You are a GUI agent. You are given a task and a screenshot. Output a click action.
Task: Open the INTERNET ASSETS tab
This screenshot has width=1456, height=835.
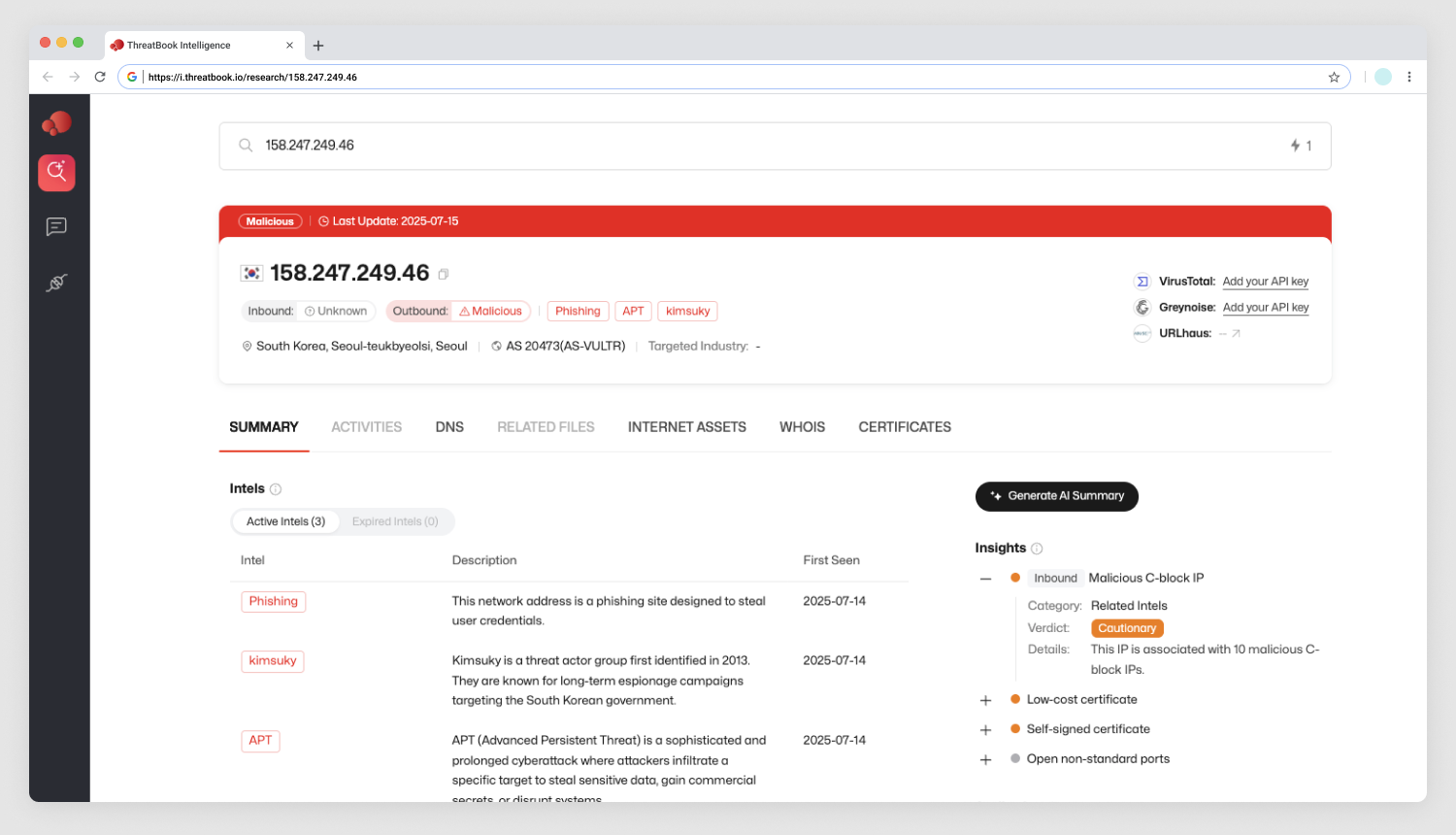tap(686, 427)
